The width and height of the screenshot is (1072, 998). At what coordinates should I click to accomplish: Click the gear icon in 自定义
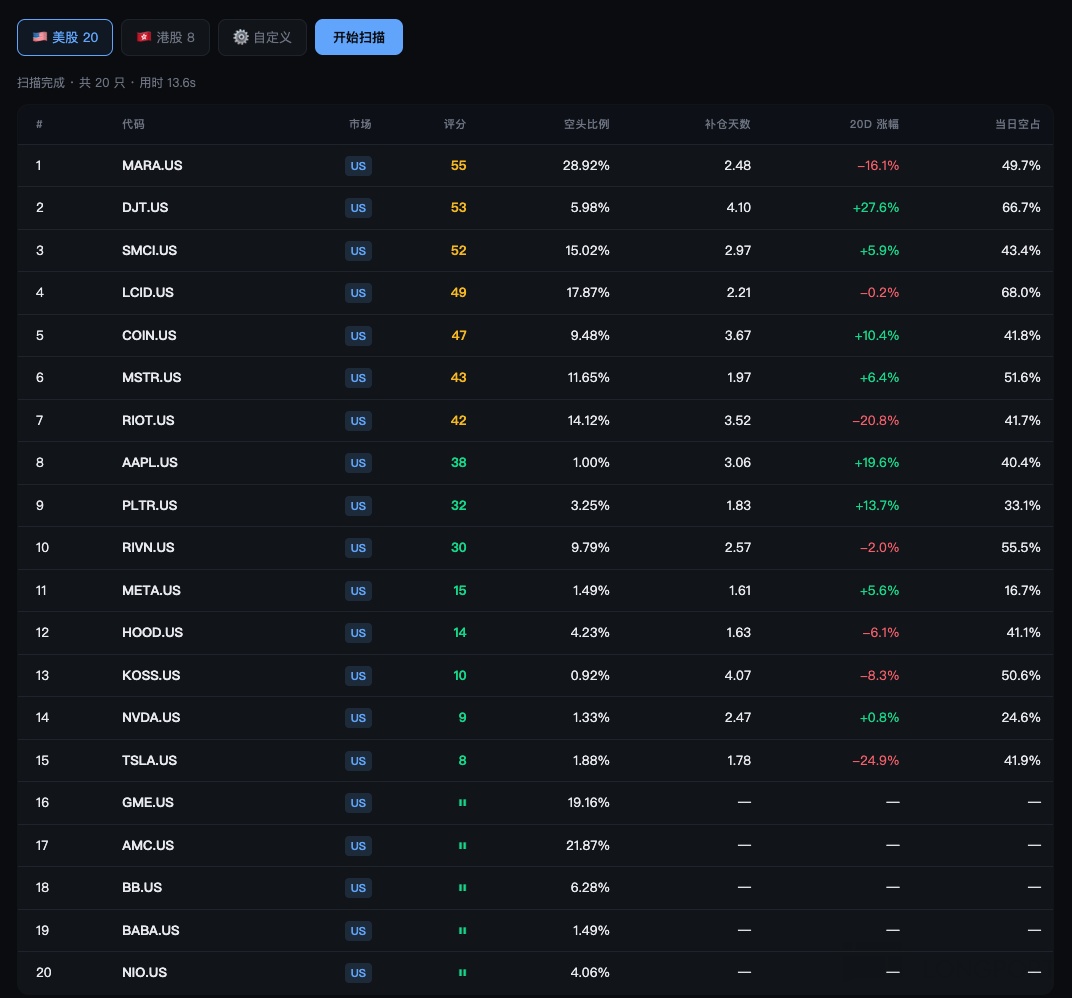tap(241, 37)
